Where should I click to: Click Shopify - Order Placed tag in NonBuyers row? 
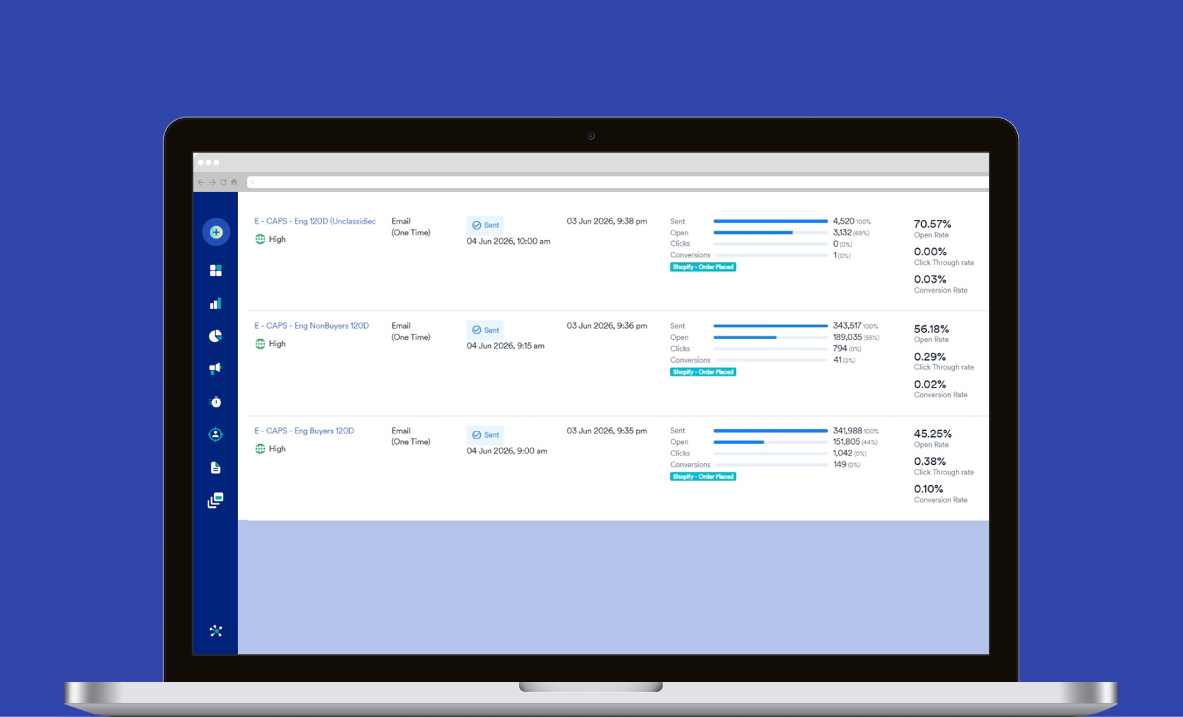click(703, 372)
